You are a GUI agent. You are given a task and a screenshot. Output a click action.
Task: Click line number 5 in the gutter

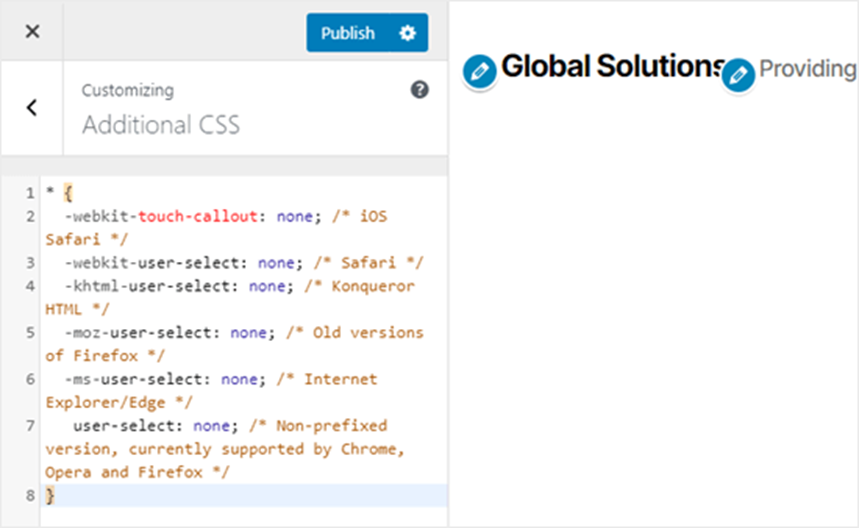tap(30, 332)
